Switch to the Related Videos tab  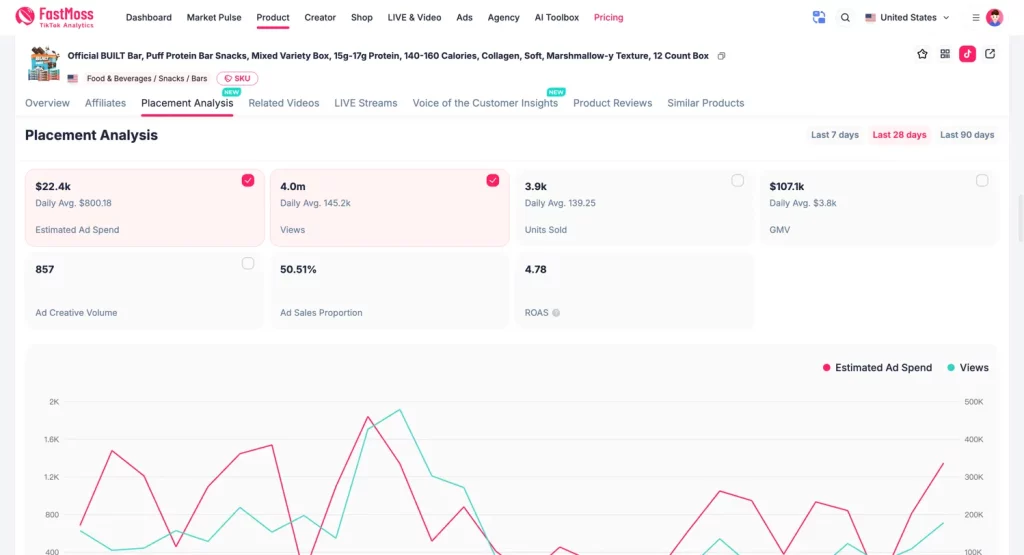pos(283,103)
